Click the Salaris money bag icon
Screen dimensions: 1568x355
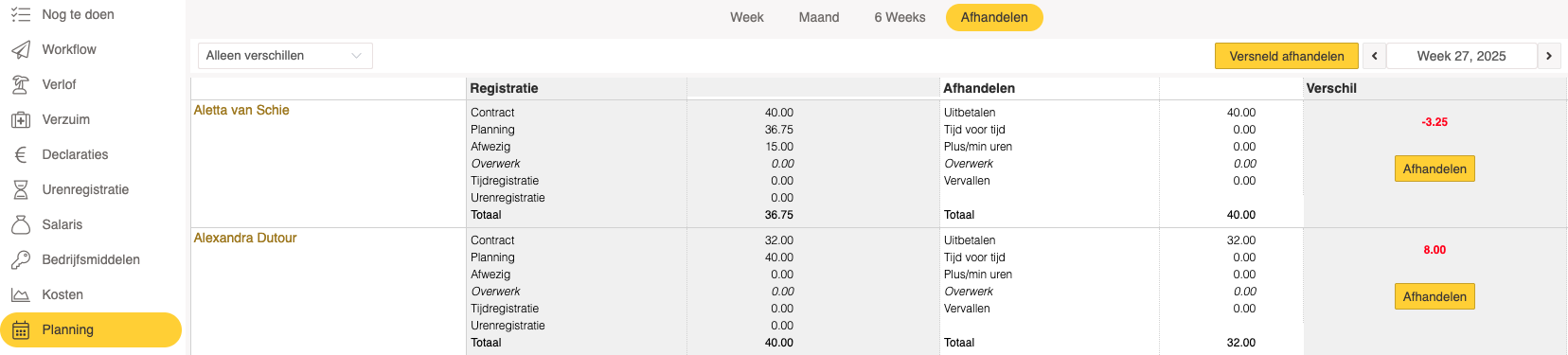pyautogui.click(x=20, y=224)
